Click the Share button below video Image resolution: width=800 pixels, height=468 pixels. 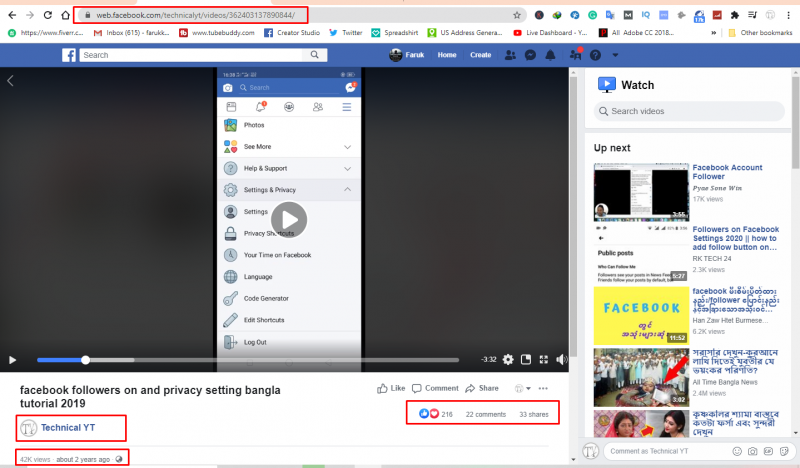click(482, 388)
